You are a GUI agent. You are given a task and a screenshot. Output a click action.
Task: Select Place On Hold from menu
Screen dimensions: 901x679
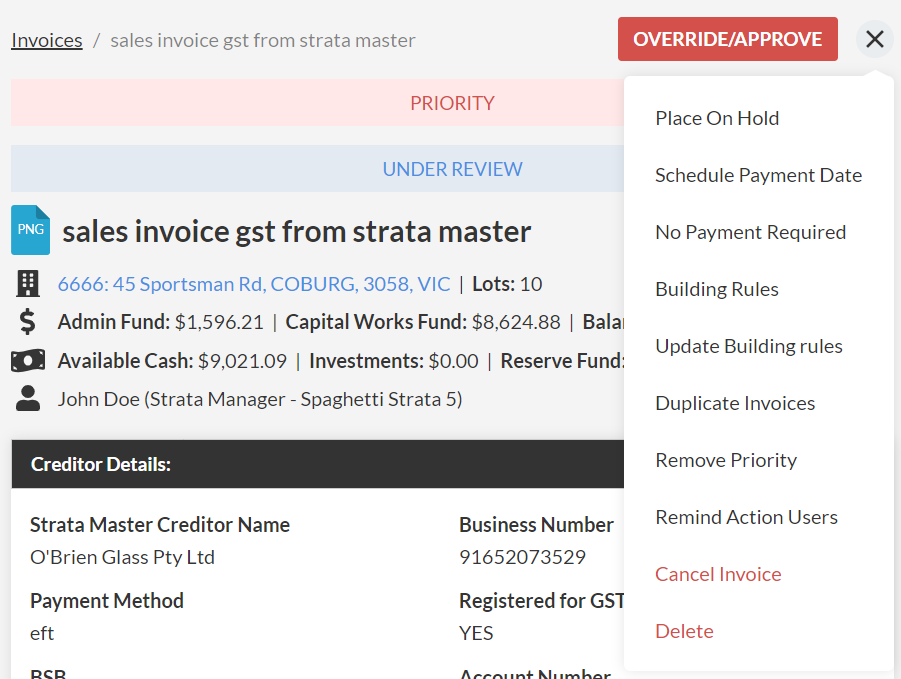click(x=717, y=118)
